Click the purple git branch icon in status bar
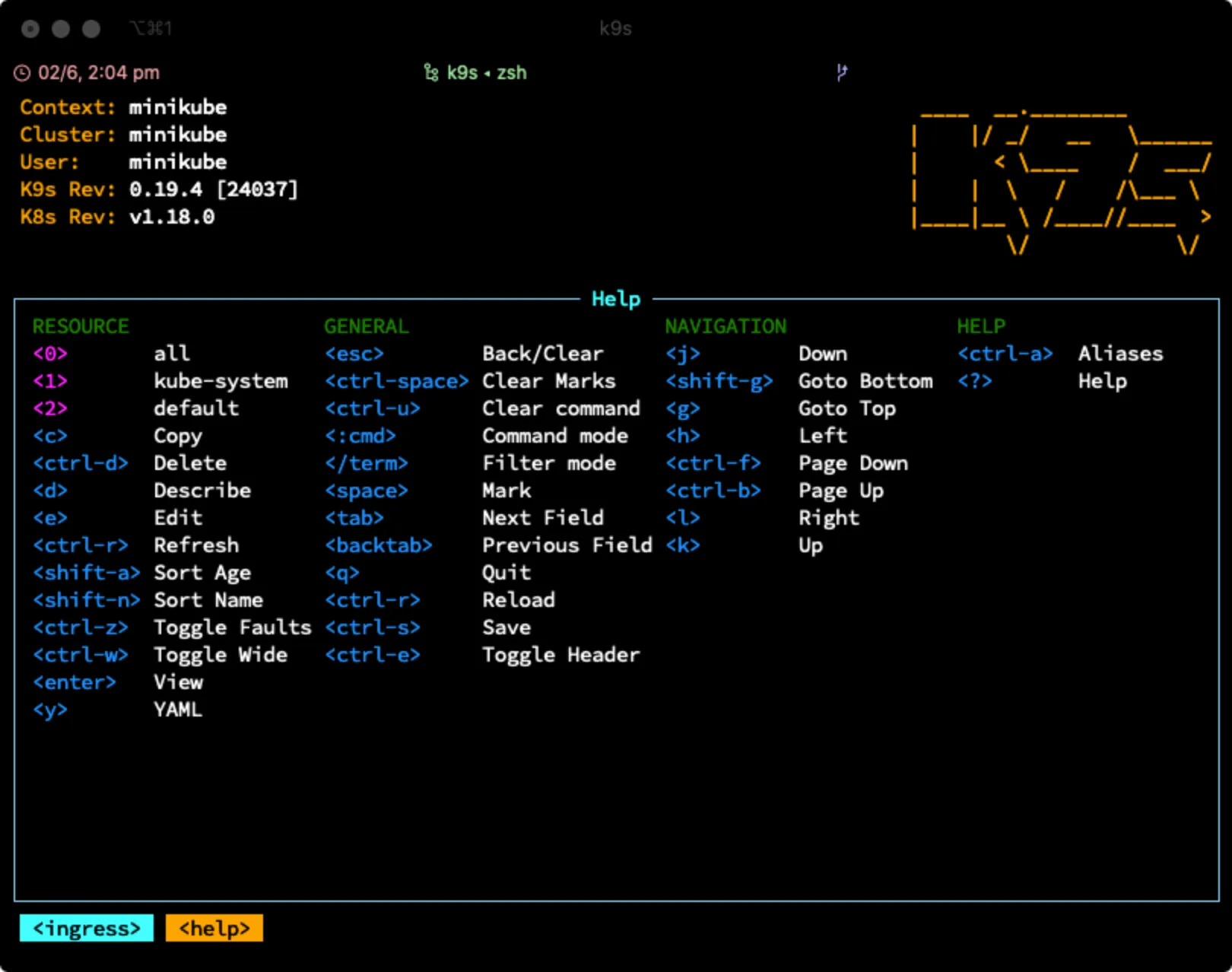The image size is (1232, 972). point(842,72)
